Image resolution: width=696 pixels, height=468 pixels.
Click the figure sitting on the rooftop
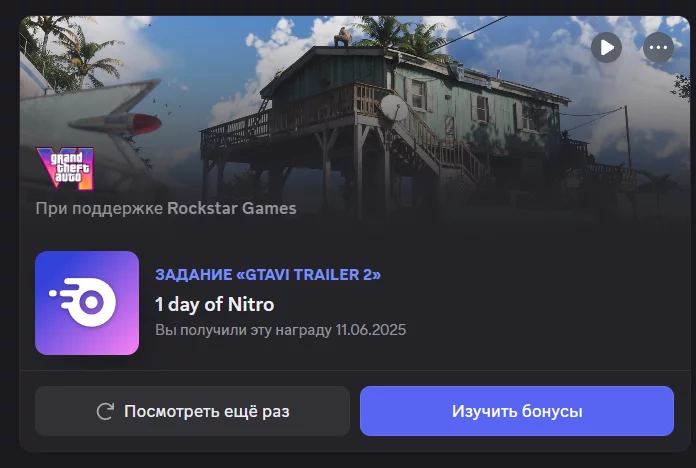(343, 36)
